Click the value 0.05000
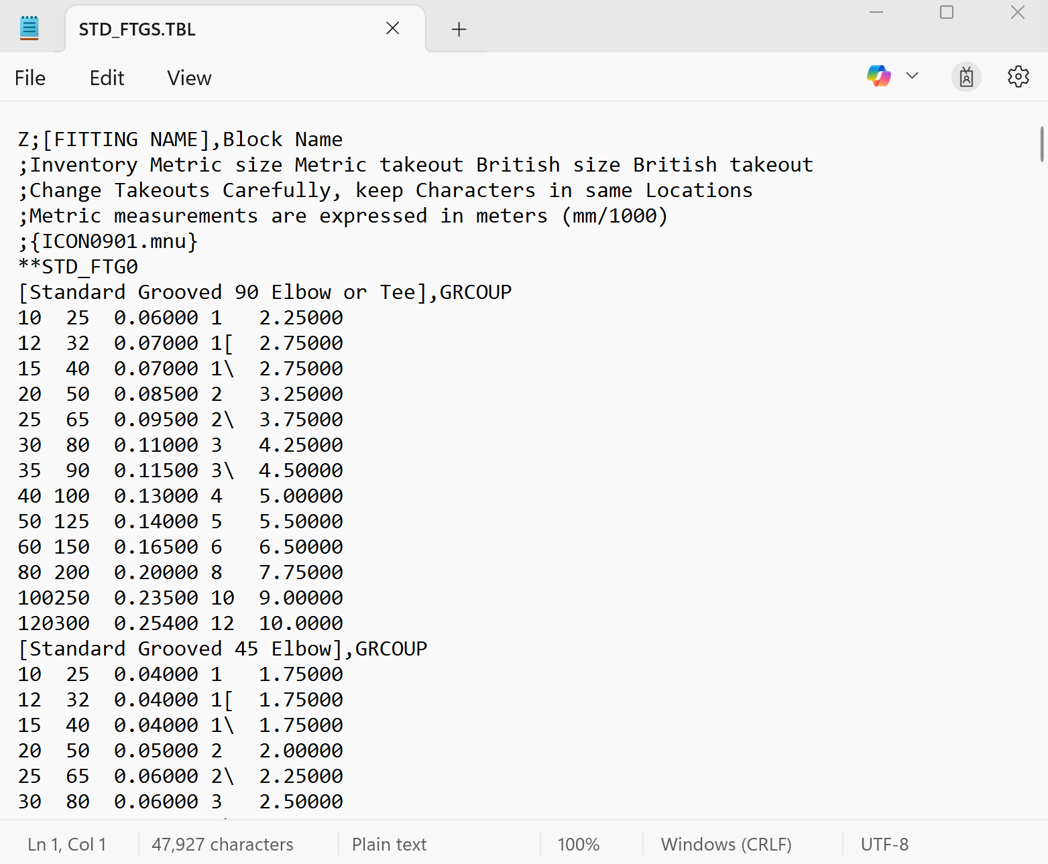This screenshot has height=864, width=1048. point(156,751)
